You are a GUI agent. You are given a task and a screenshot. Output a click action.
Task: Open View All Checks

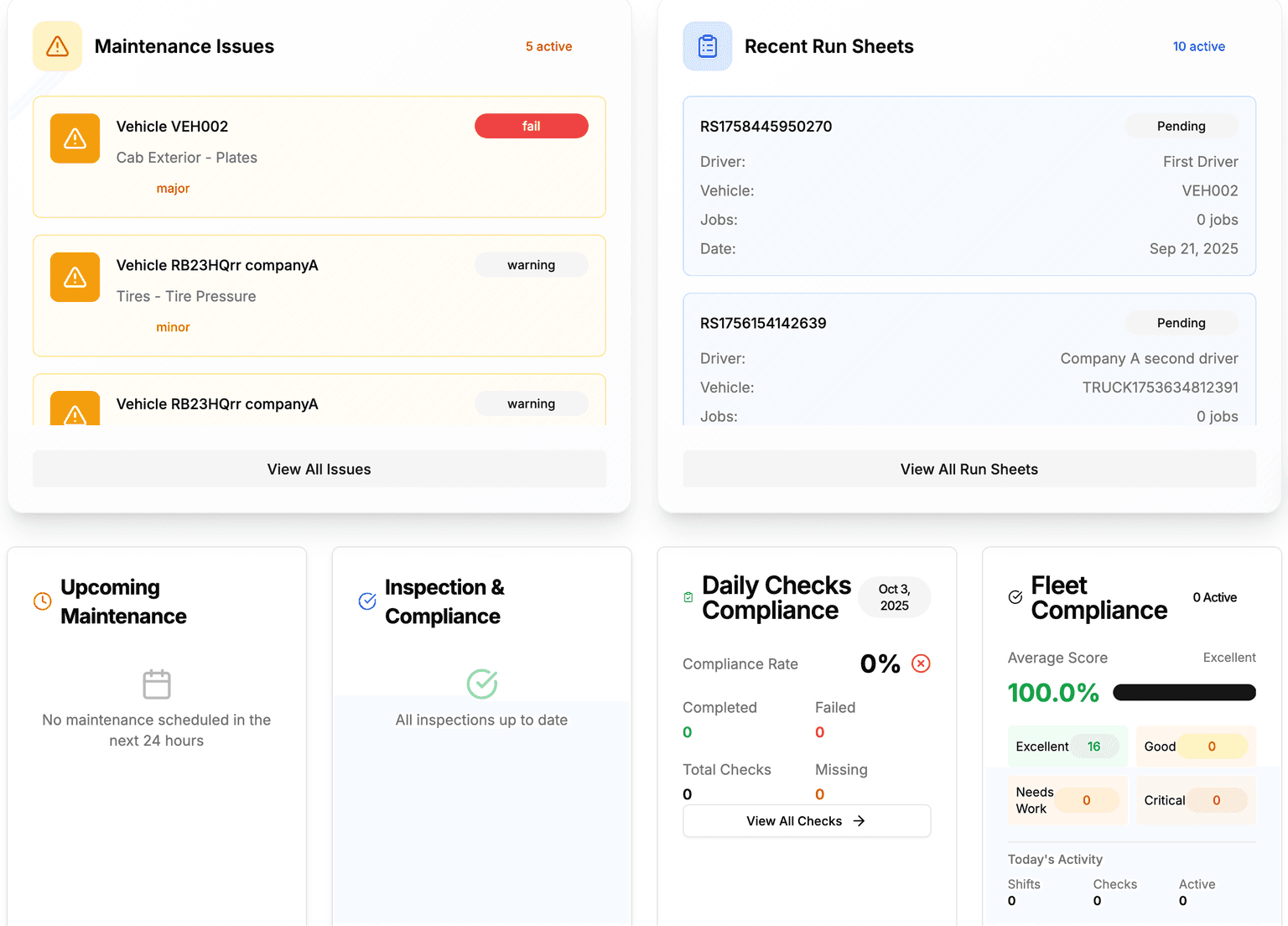tap(805, 820)
